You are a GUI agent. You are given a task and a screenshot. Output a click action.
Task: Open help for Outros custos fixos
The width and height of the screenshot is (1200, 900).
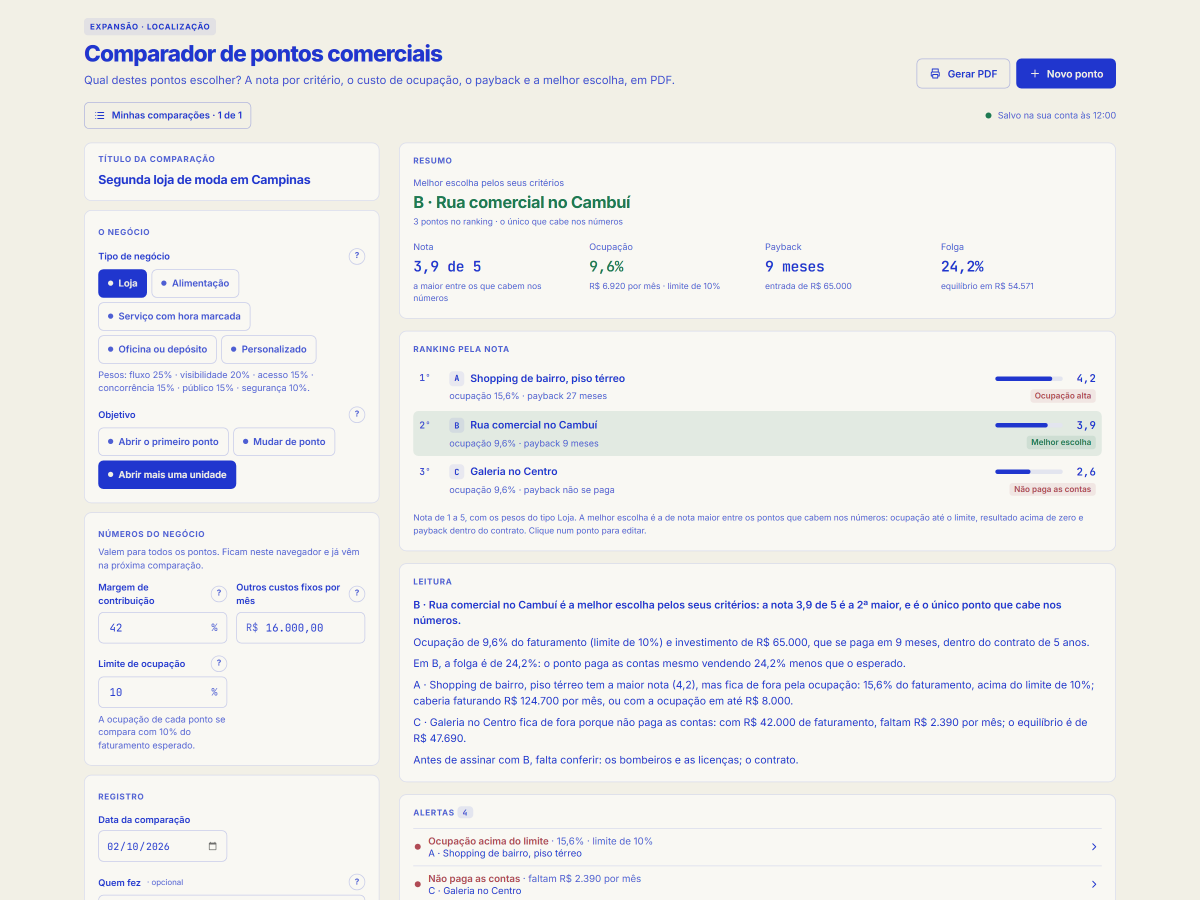(x=357, y=594)
